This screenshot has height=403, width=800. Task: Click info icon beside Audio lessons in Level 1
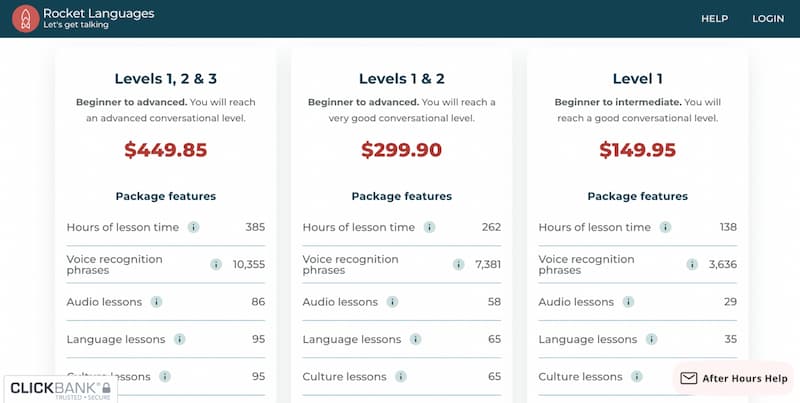(x=629, y=301)
